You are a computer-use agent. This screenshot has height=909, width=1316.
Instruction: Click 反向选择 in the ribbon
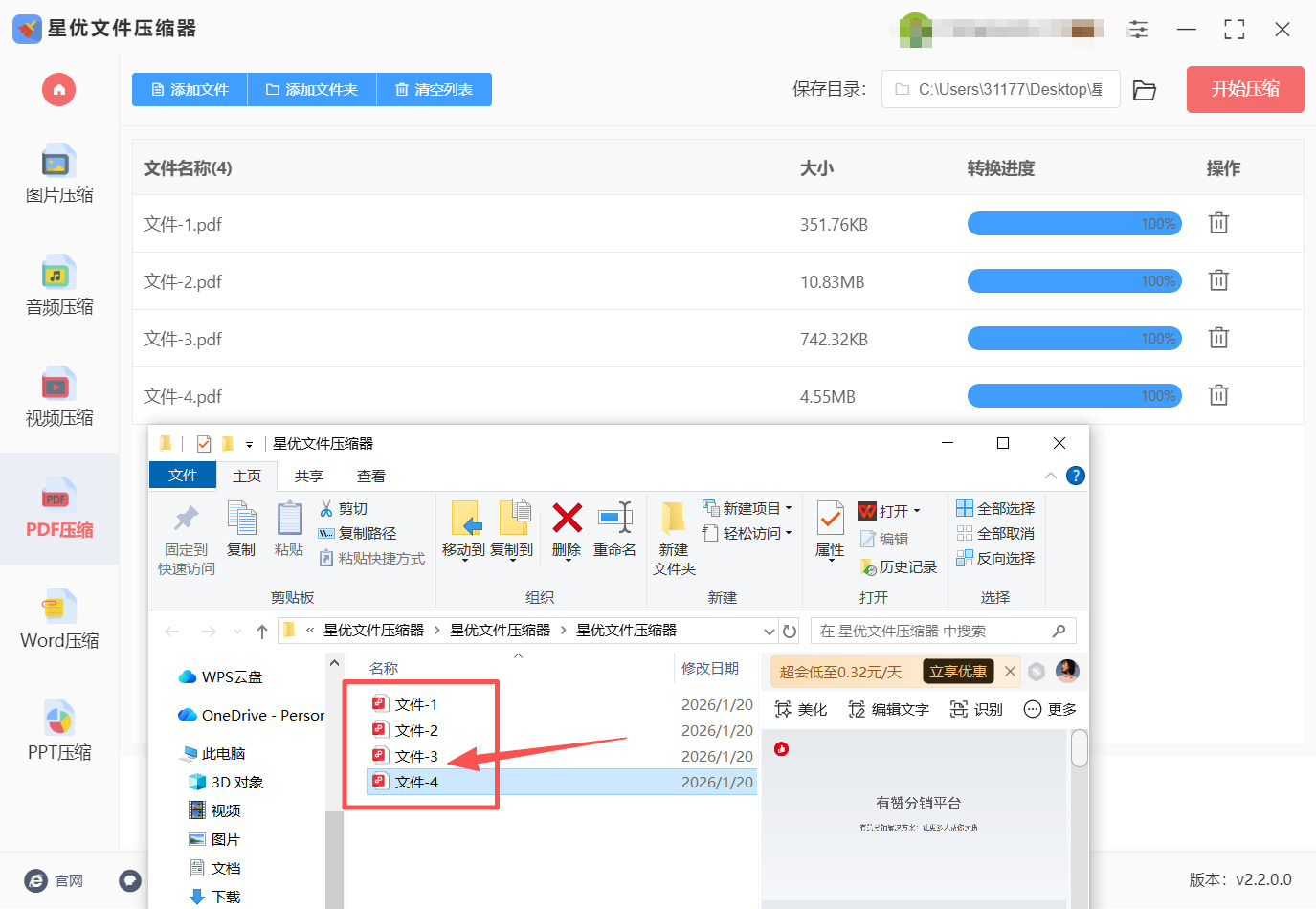coord(996,558)
